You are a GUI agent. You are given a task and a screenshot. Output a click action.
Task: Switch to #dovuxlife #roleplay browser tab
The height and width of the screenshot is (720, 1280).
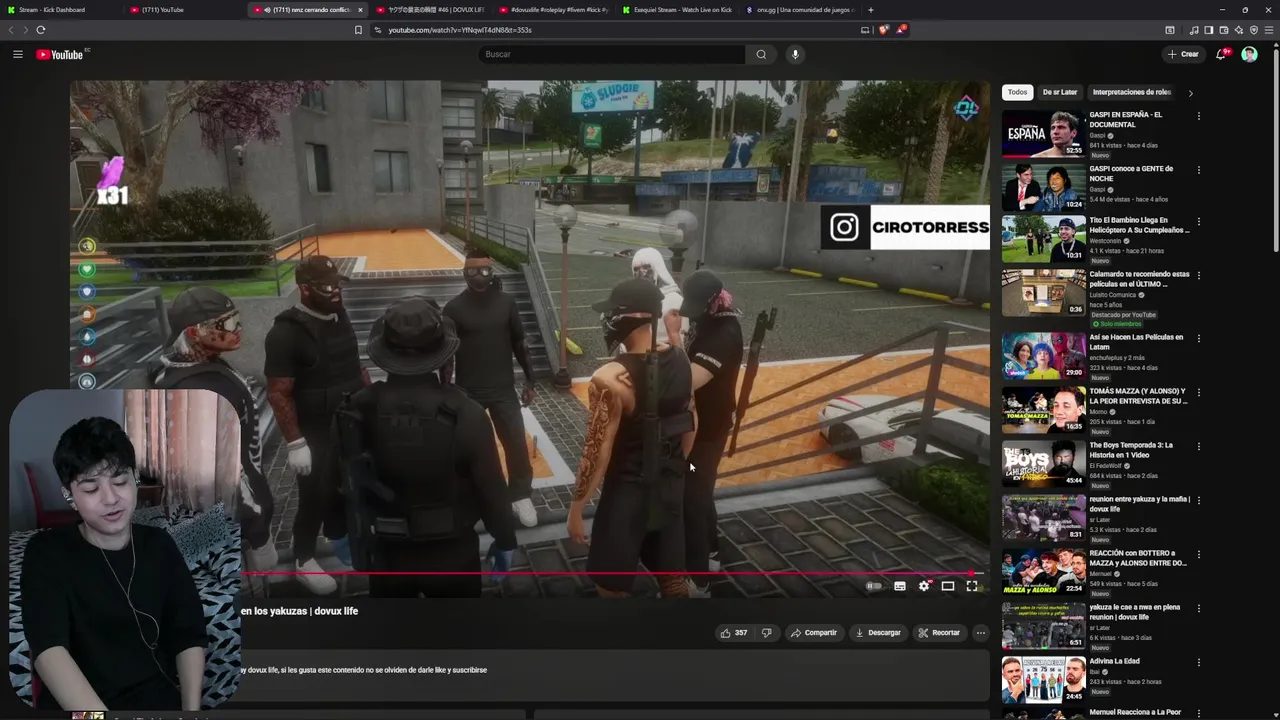coord(553,10)
